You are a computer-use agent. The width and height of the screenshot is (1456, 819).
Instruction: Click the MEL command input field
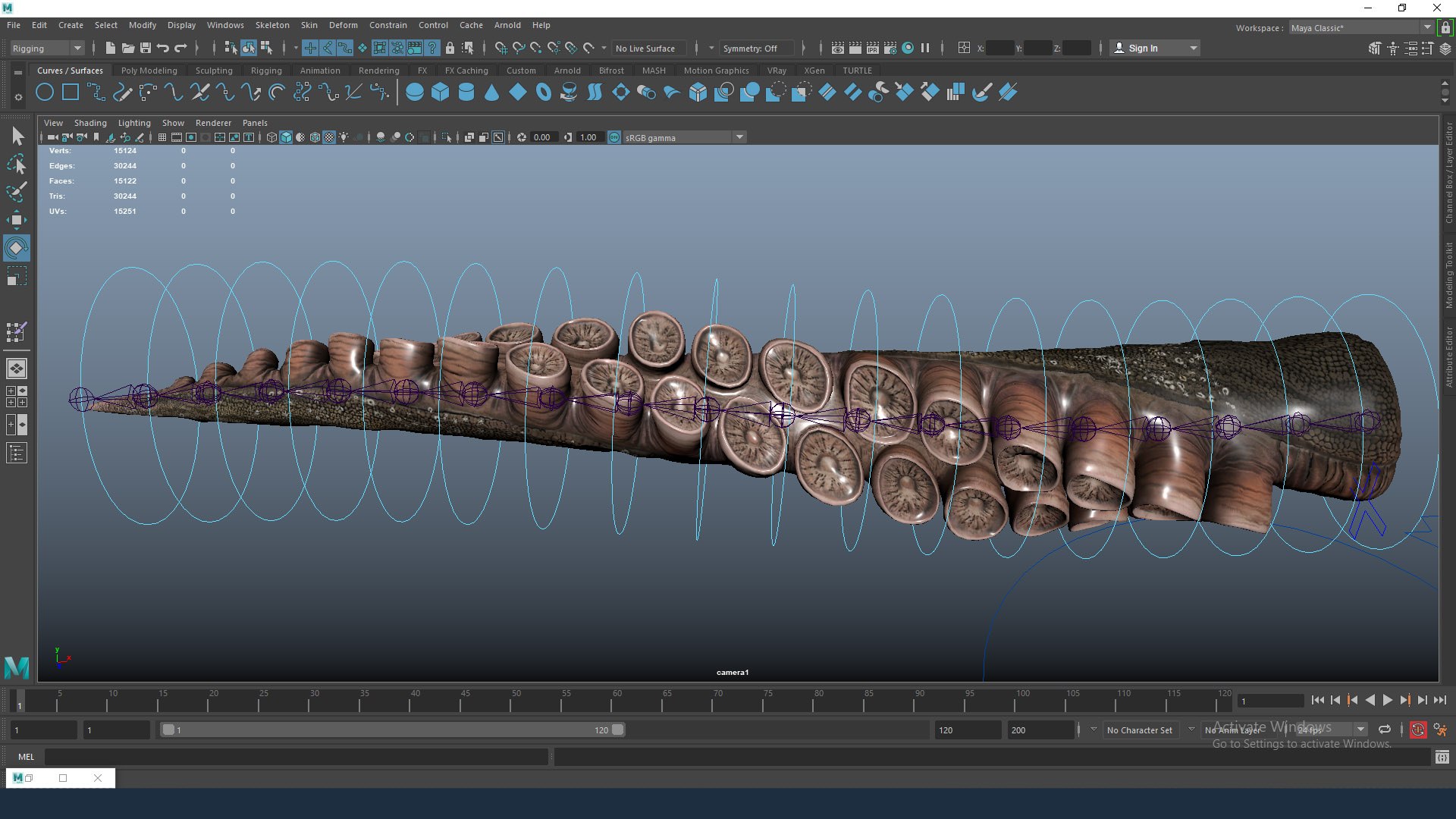(x=296, y=757)
